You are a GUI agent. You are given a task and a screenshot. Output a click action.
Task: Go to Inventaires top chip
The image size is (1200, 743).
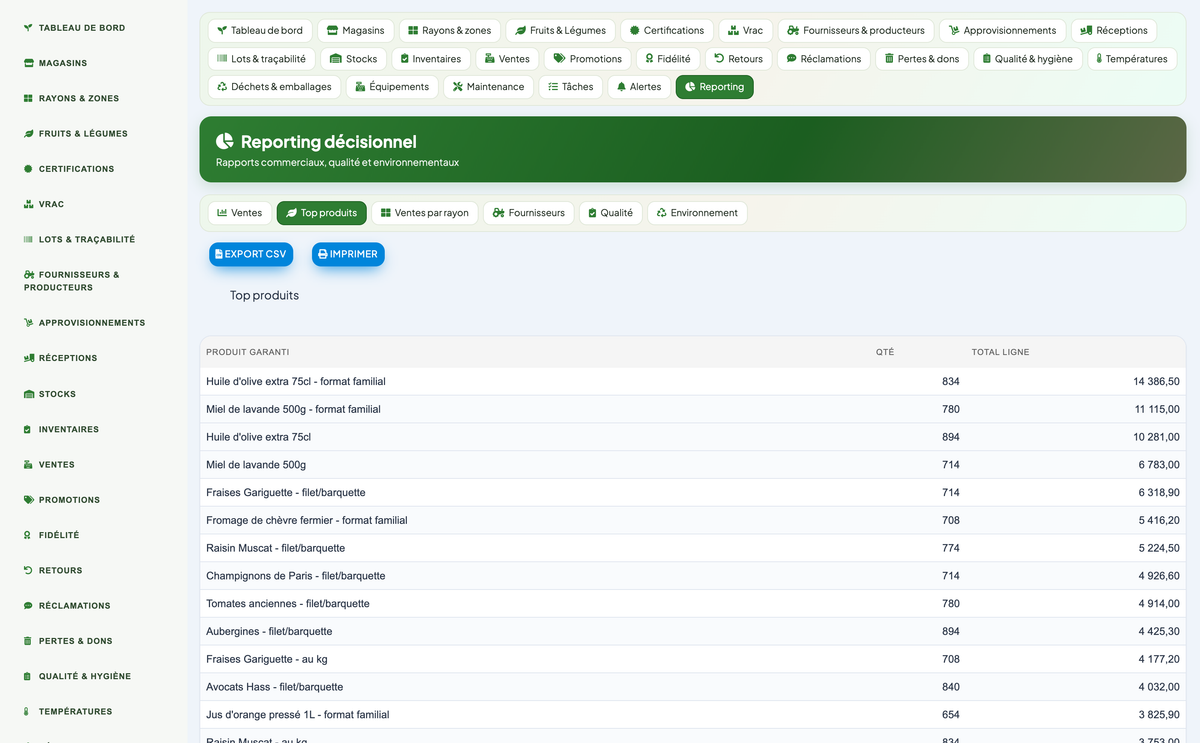coord(431,59)
